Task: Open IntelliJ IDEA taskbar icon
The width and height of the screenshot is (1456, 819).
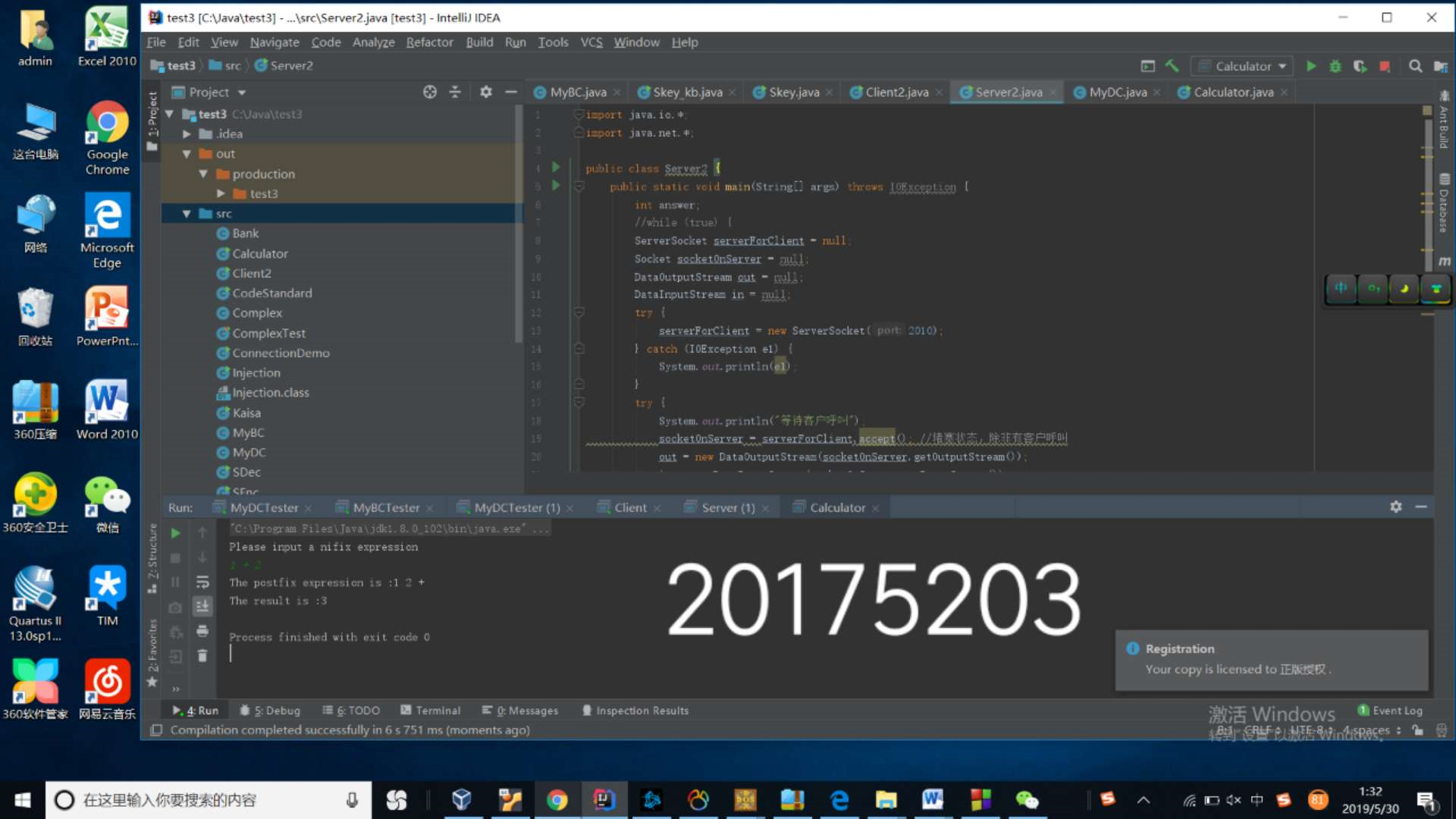Action: point(604,800)
